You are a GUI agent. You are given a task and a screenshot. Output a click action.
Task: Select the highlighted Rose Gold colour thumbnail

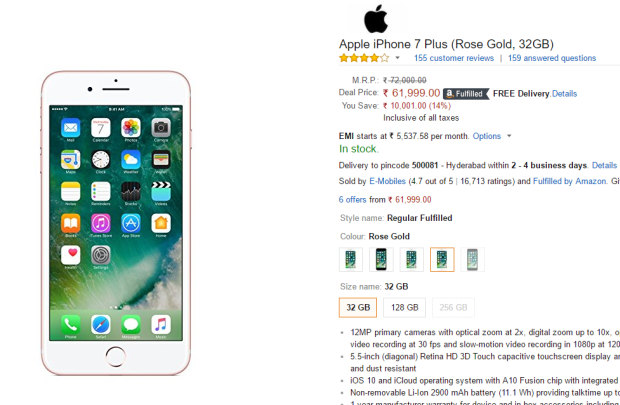tap(442, 259)
